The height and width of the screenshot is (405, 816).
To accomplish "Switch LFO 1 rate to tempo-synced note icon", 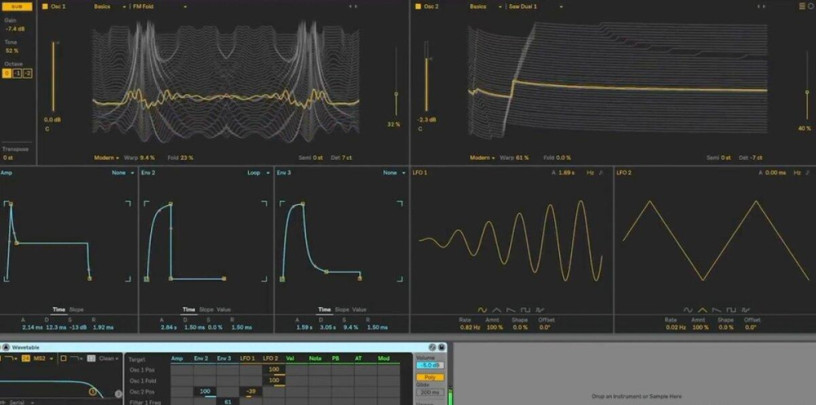I will pos(601,172).
